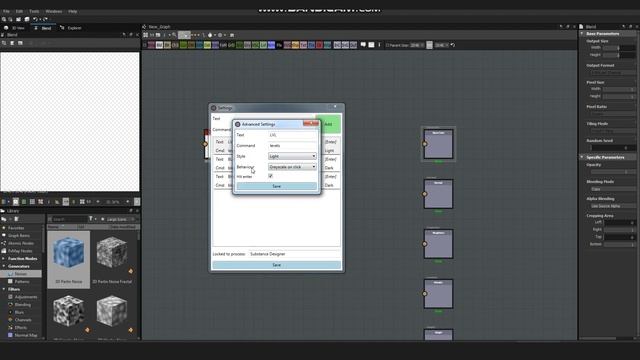Image resolution: width=640 pixels, height=360 pixels.
Task: Adjust the Cropping Area Left slider
Action: click(x=619, y=222)
